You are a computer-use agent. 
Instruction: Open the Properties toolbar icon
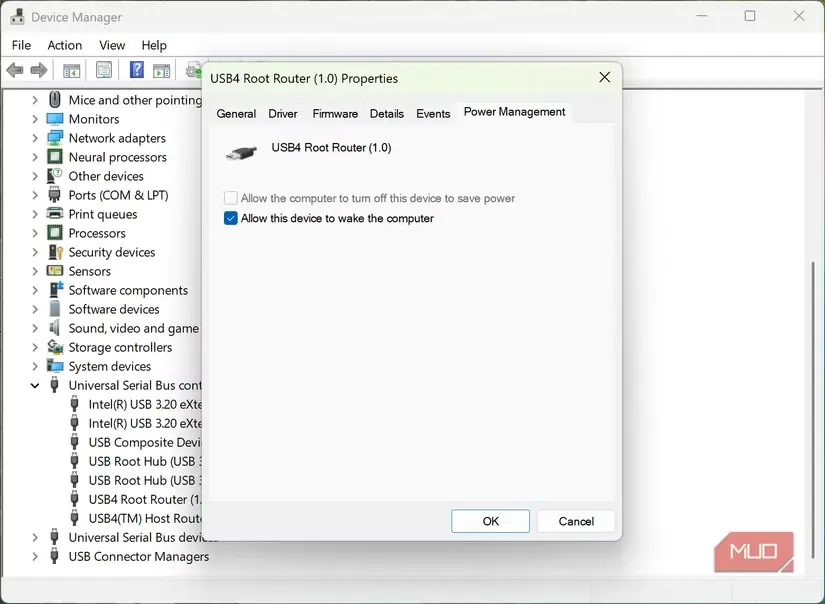104,70
